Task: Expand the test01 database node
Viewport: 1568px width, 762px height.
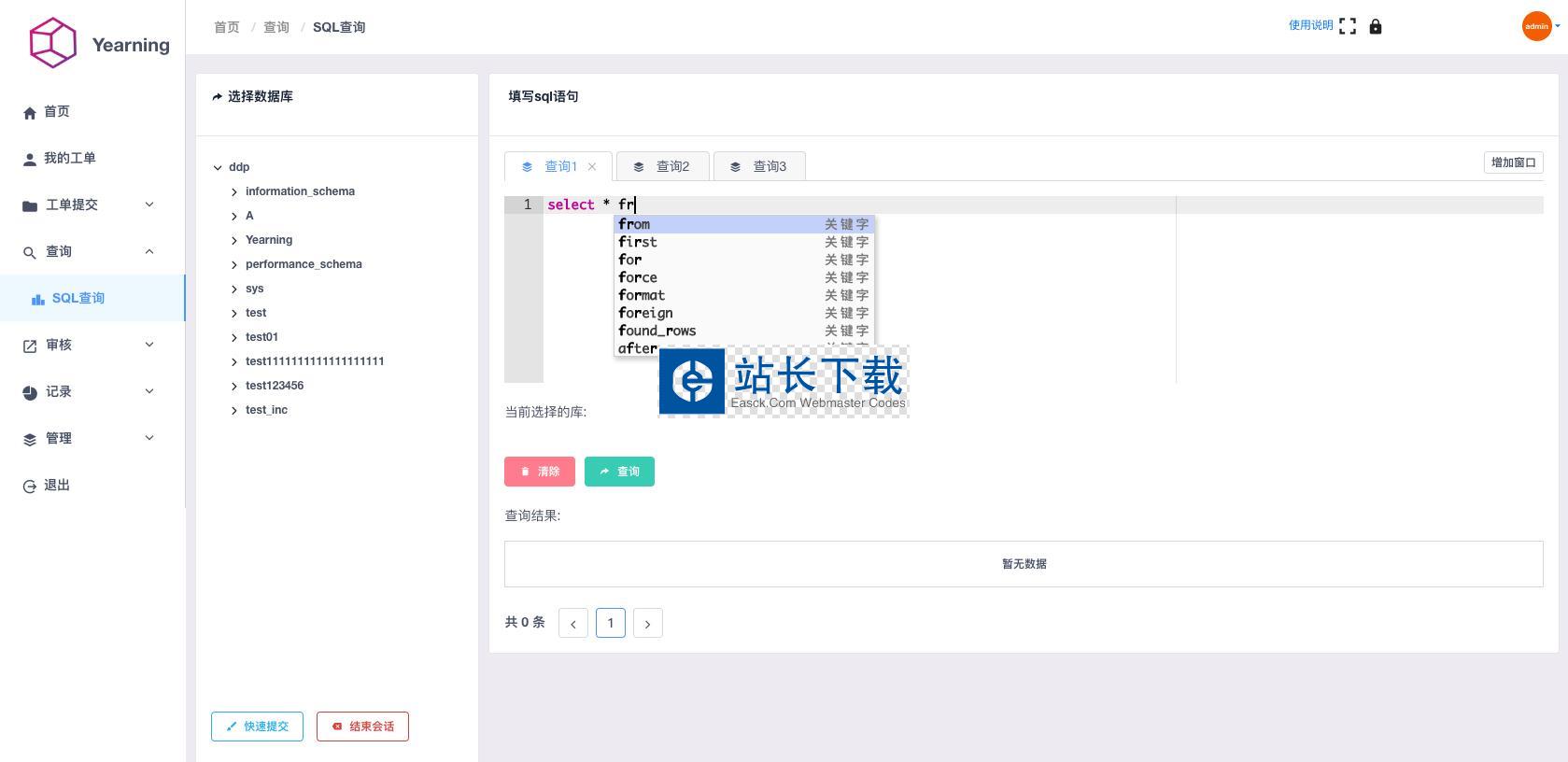Action: click(x=234, y=338)
